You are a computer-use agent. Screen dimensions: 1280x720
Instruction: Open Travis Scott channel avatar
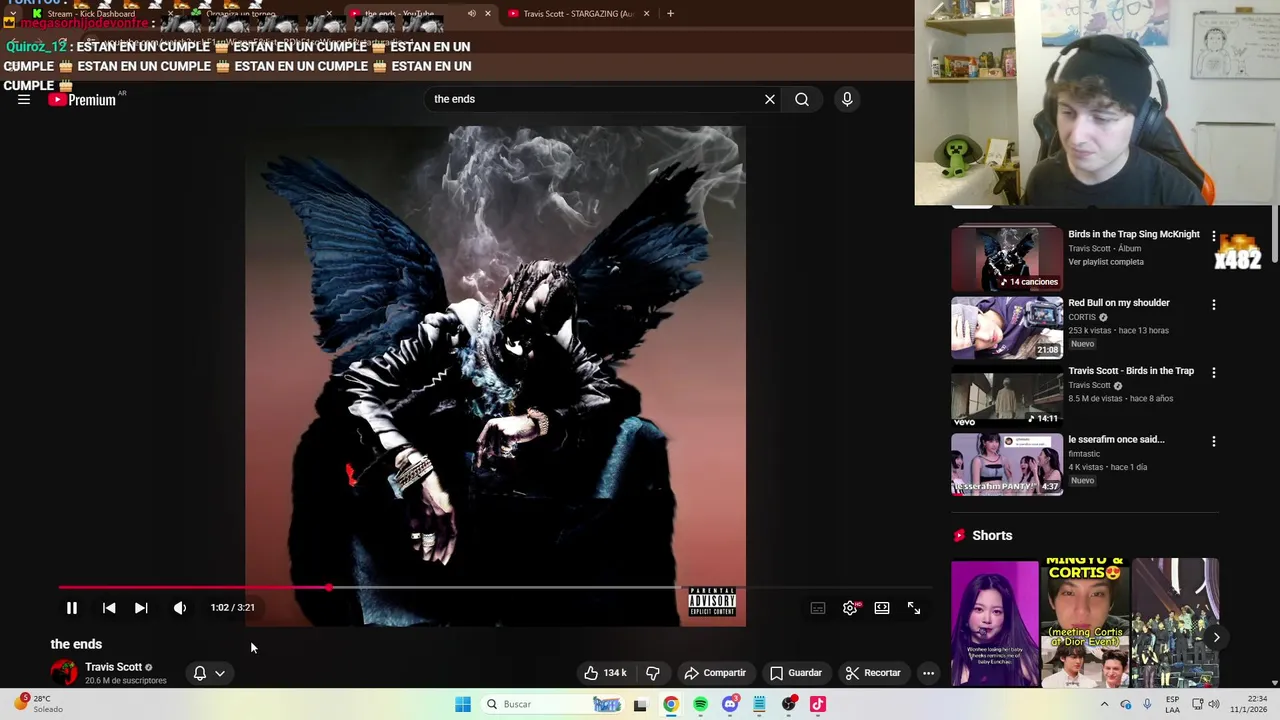[64, 672]
